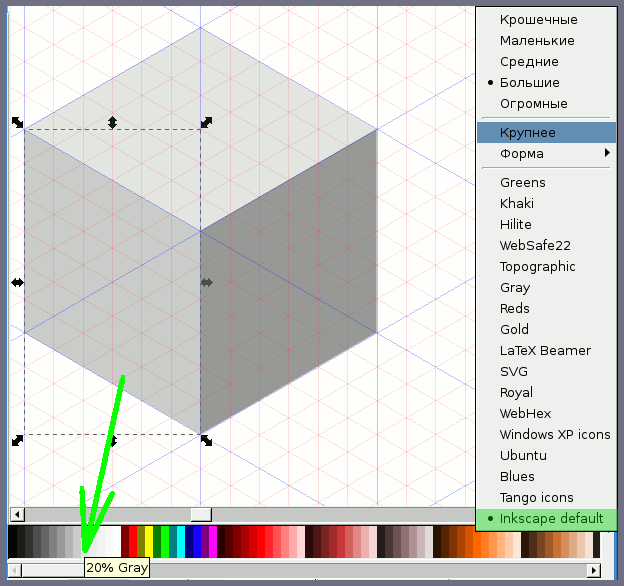Choose the LaTeX Beamer palette

point(545,351)
